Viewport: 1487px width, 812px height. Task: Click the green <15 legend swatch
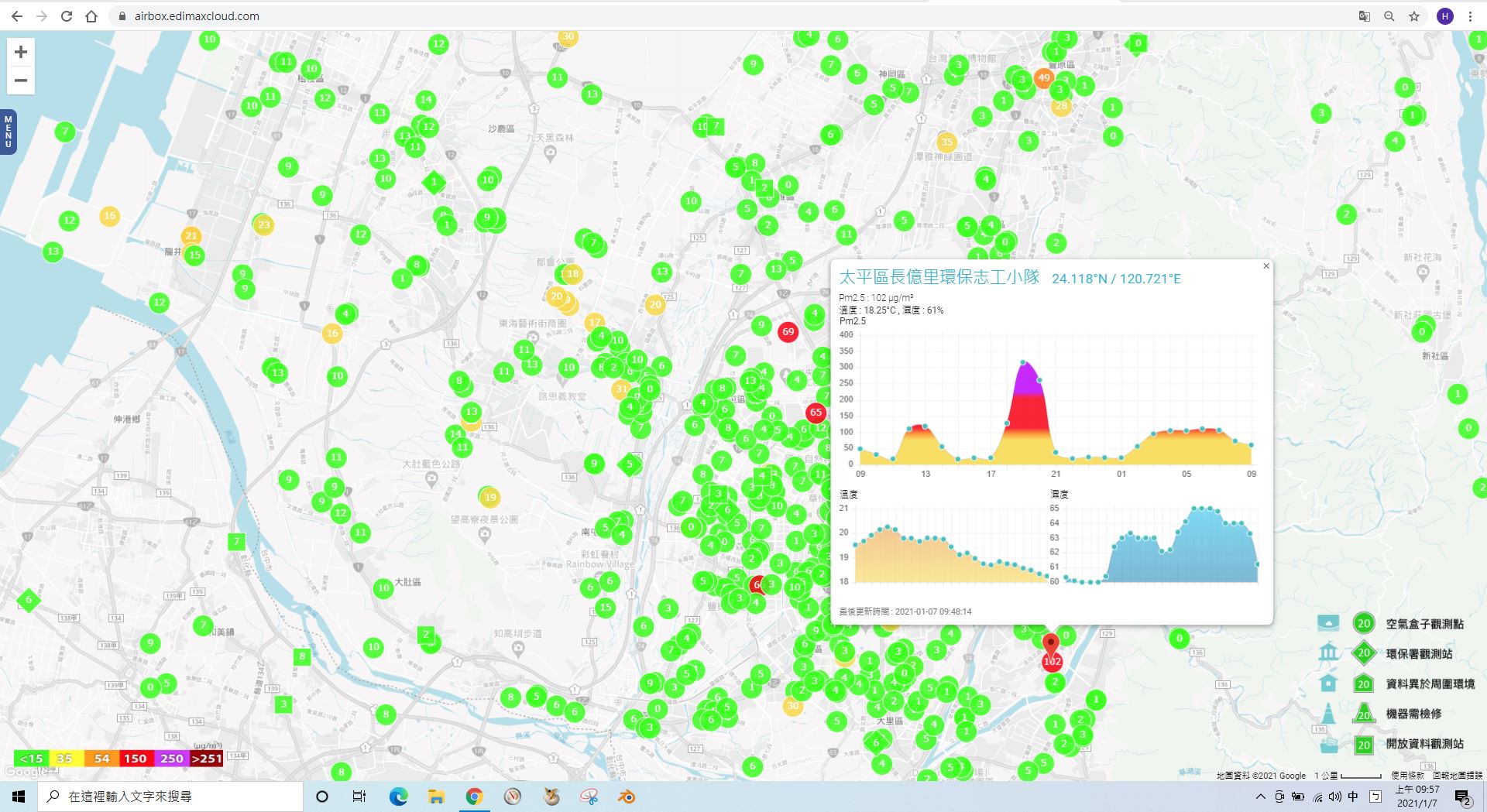tap(32, 759)
